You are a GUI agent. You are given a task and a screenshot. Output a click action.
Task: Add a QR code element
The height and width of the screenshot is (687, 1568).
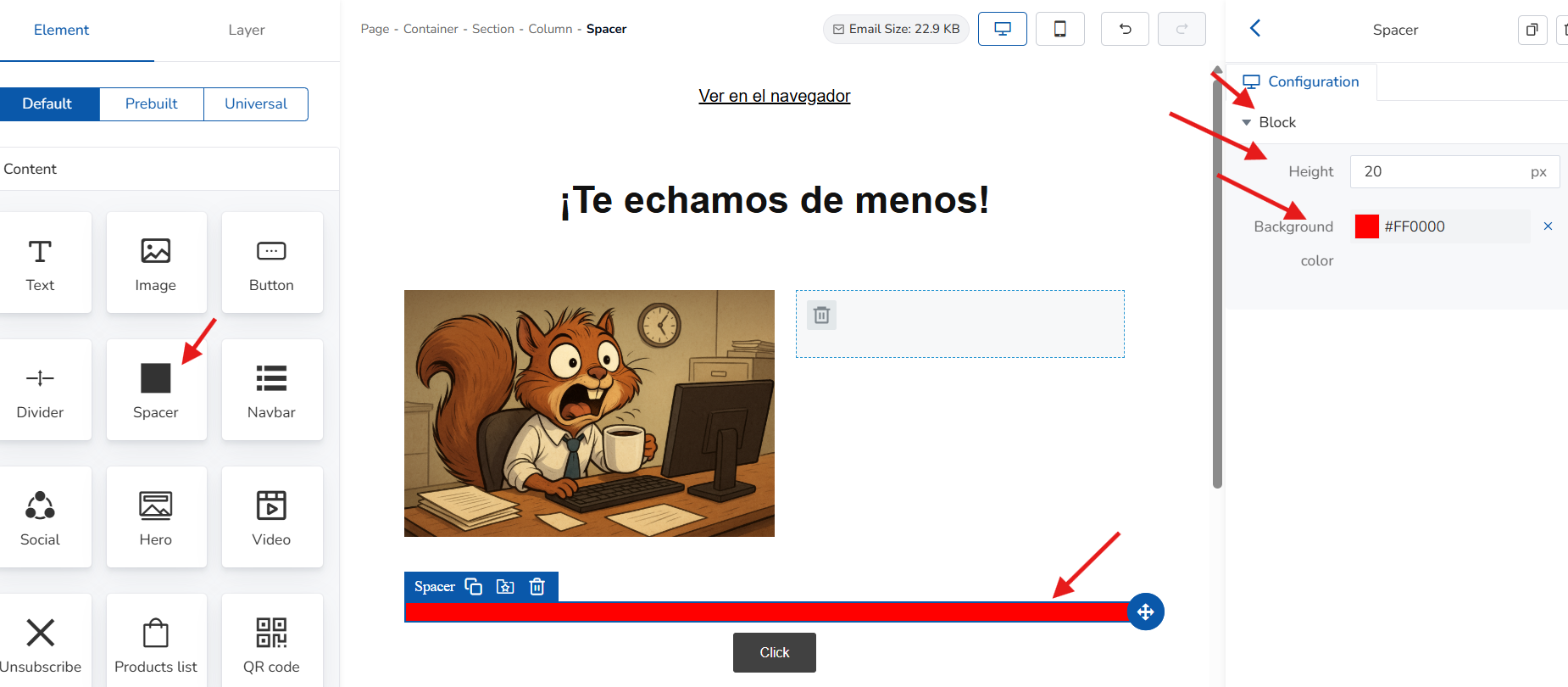(271, 641)
